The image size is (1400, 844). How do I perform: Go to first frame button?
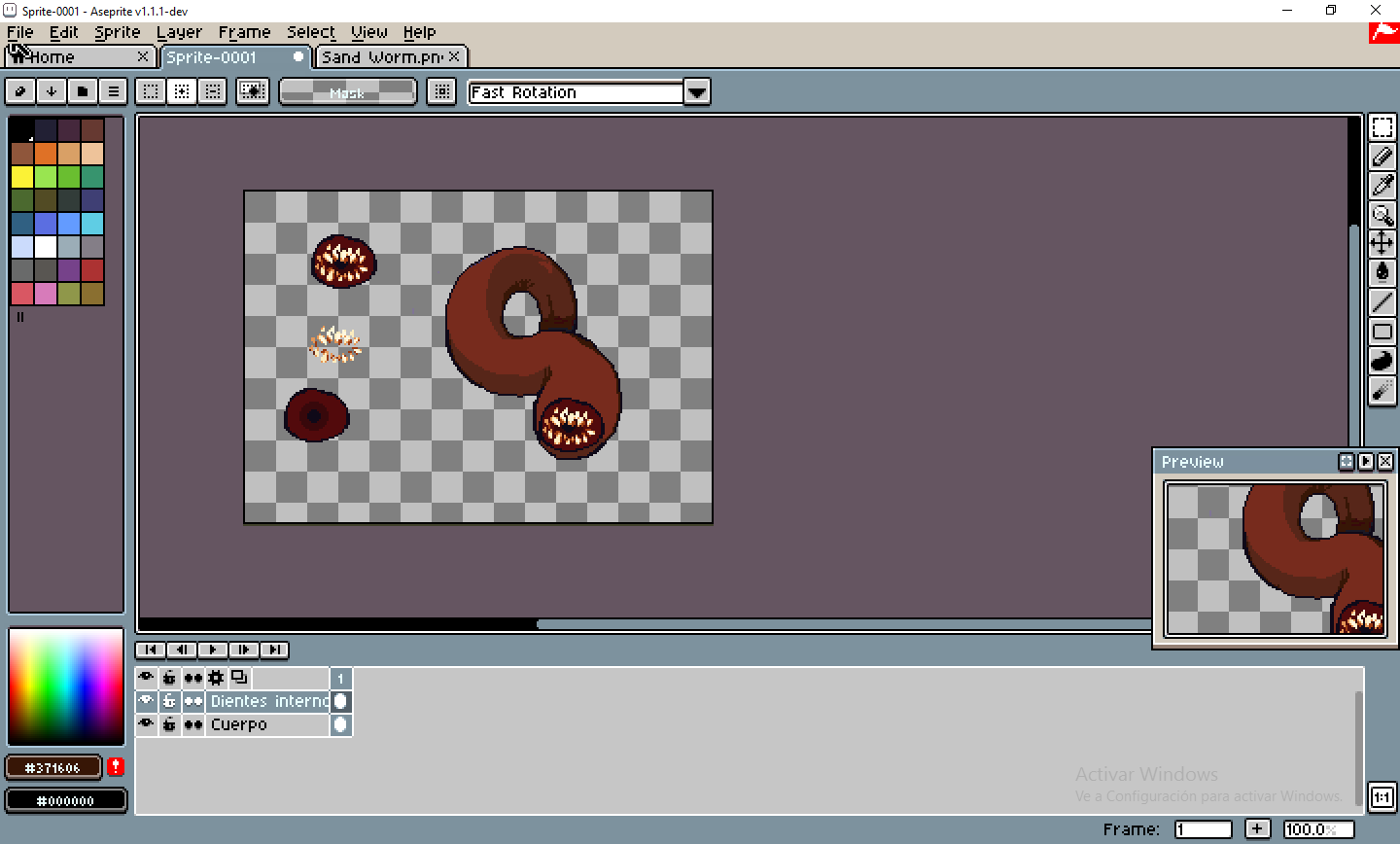(x=150, y=650)
